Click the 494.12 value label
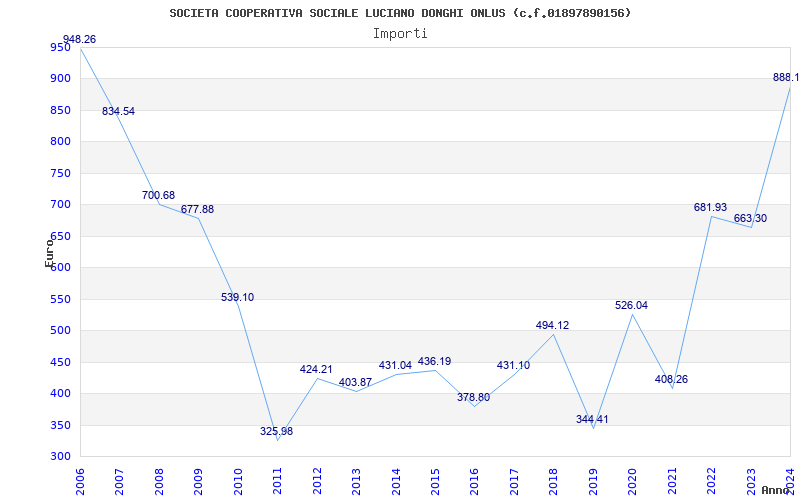 pos(553,325)
